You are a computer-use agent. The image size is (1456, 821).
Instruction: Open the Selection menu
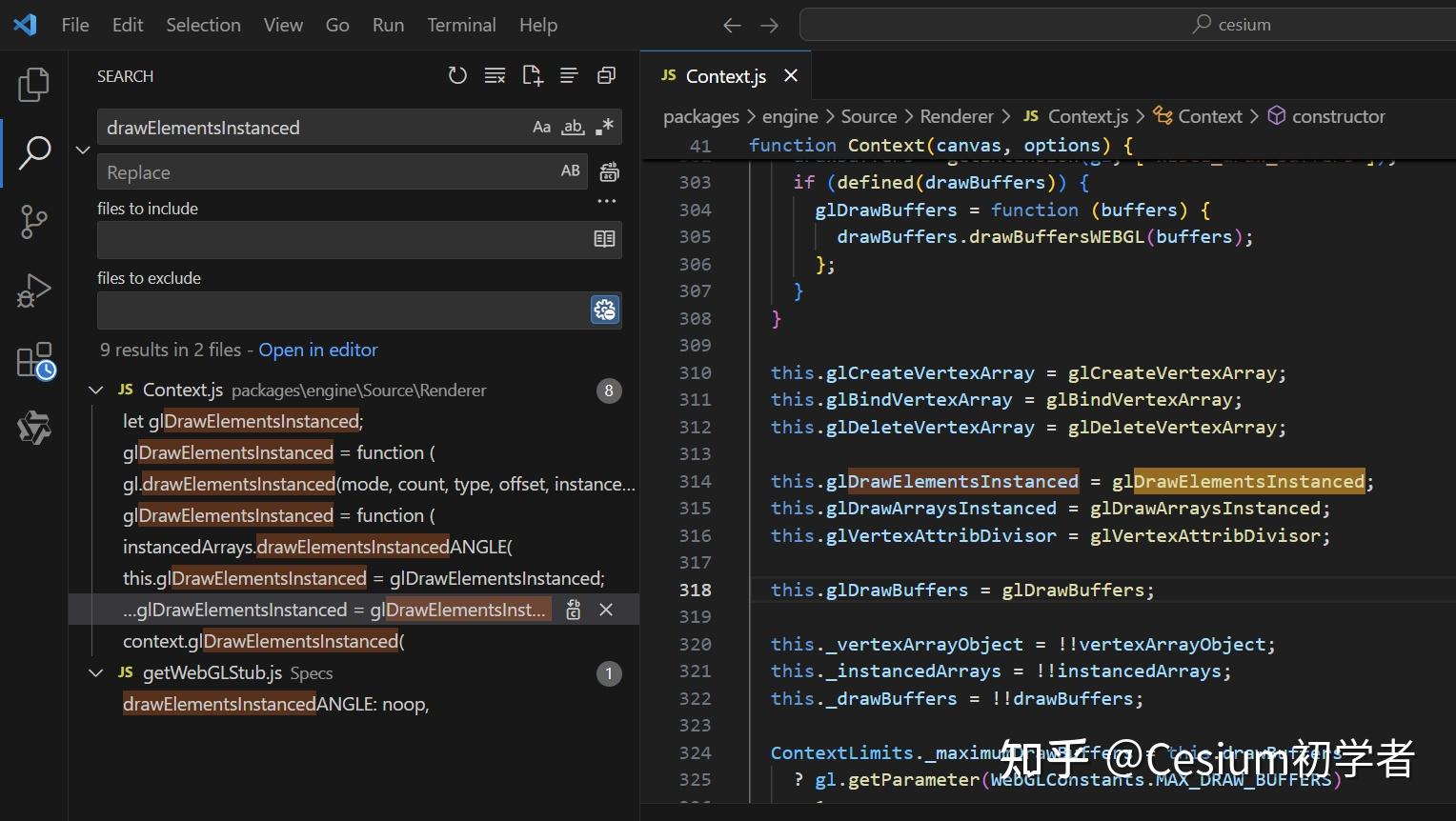[x=203, y=25]
